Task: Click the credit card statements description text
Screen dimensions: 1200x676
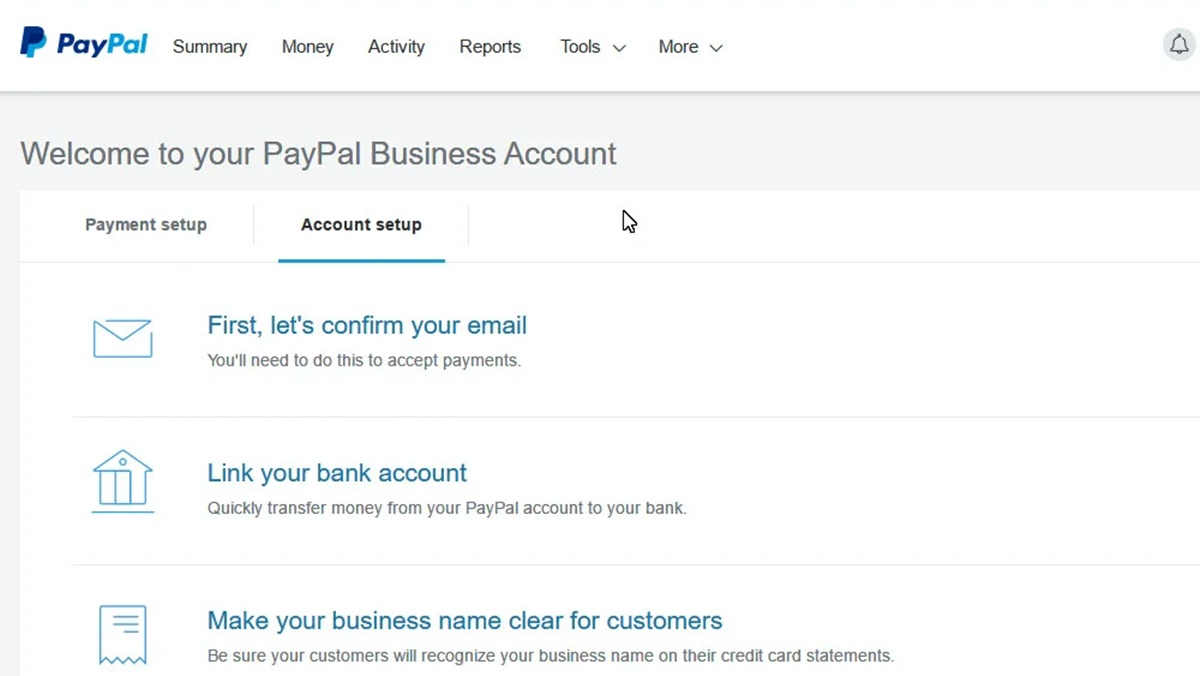Action: coord(550,656)
